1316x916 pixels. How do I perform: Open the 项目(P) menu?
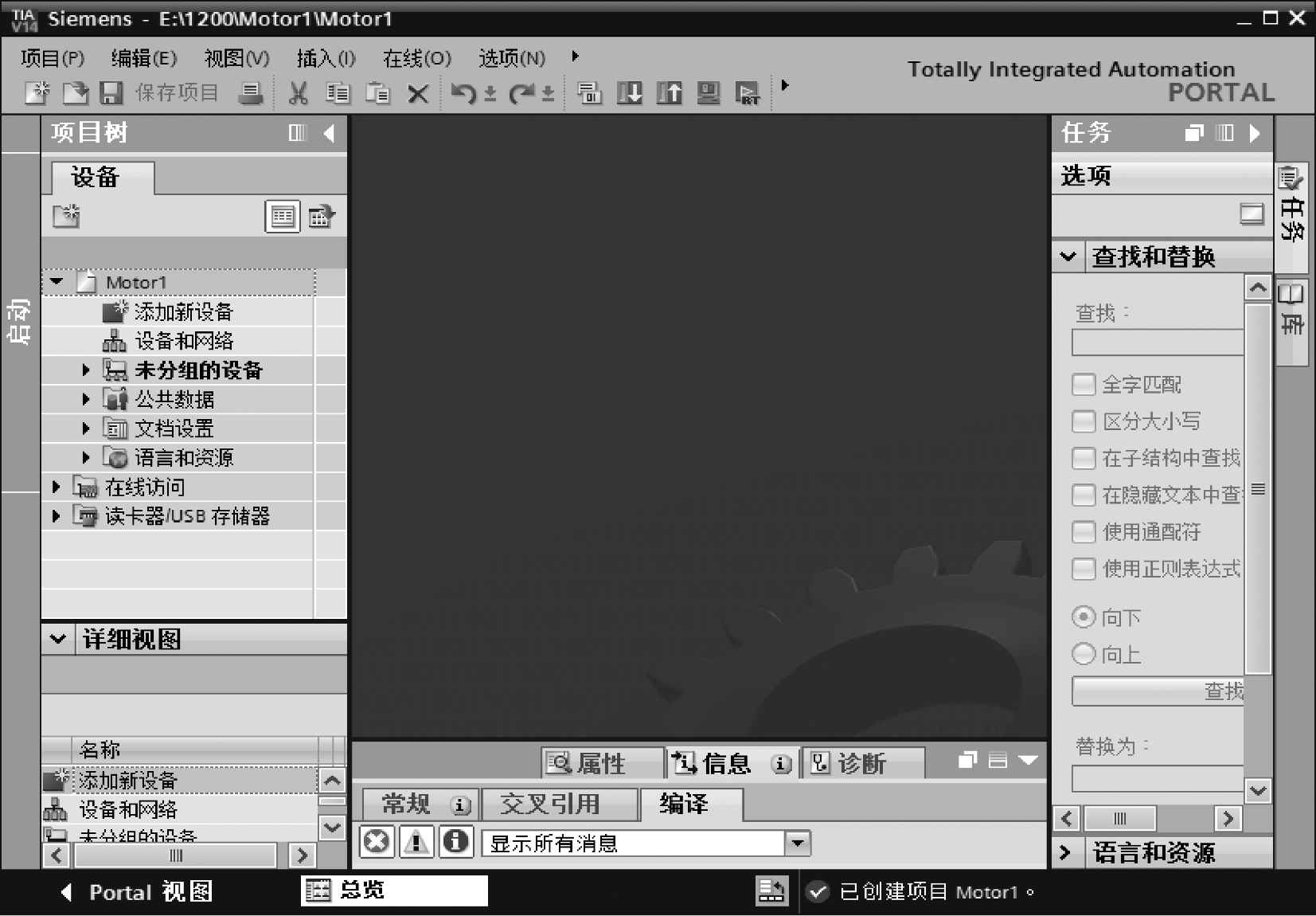click(53, 58)
